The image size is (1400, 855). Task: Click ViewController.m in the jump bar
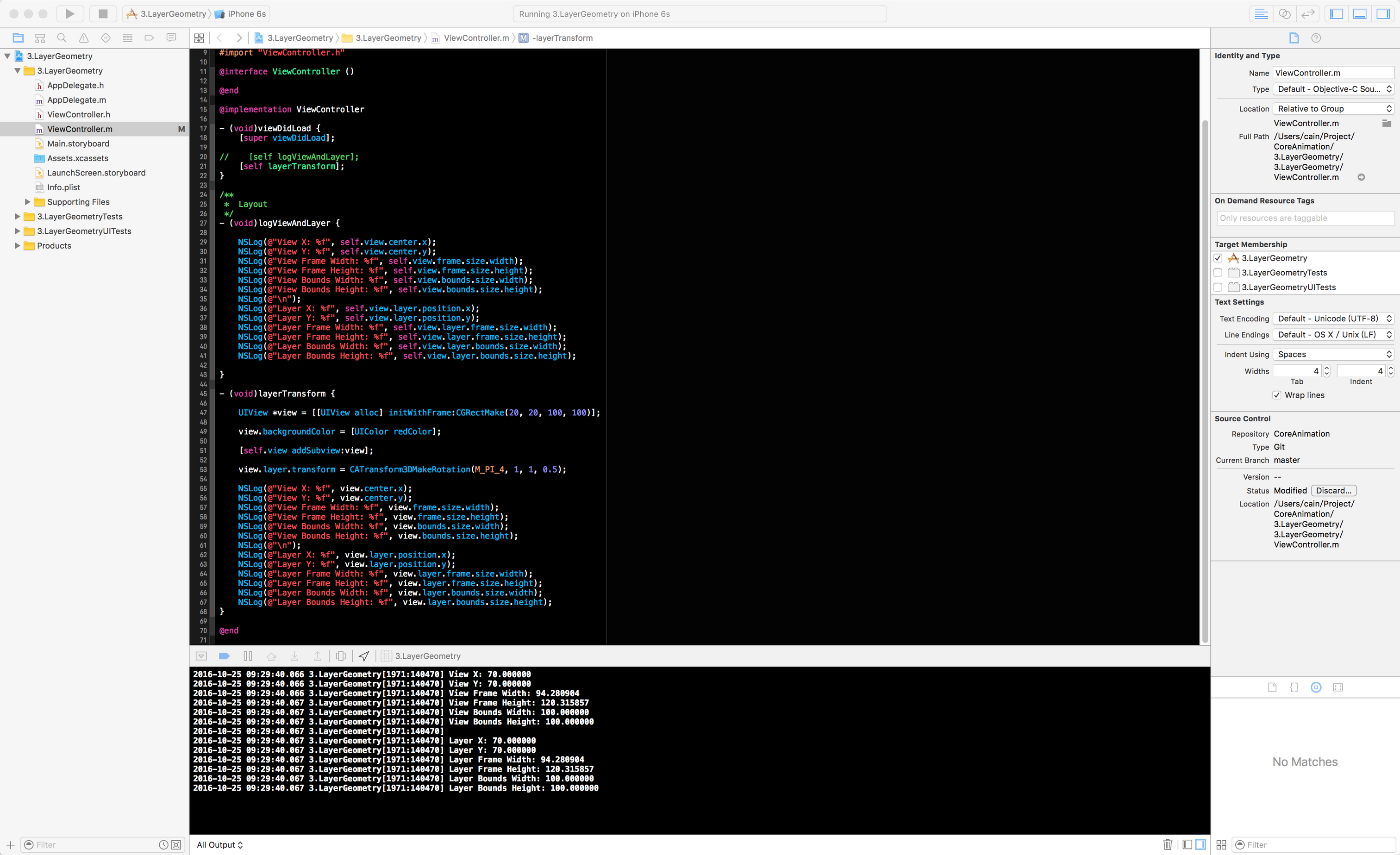click(x=476, y=38)
